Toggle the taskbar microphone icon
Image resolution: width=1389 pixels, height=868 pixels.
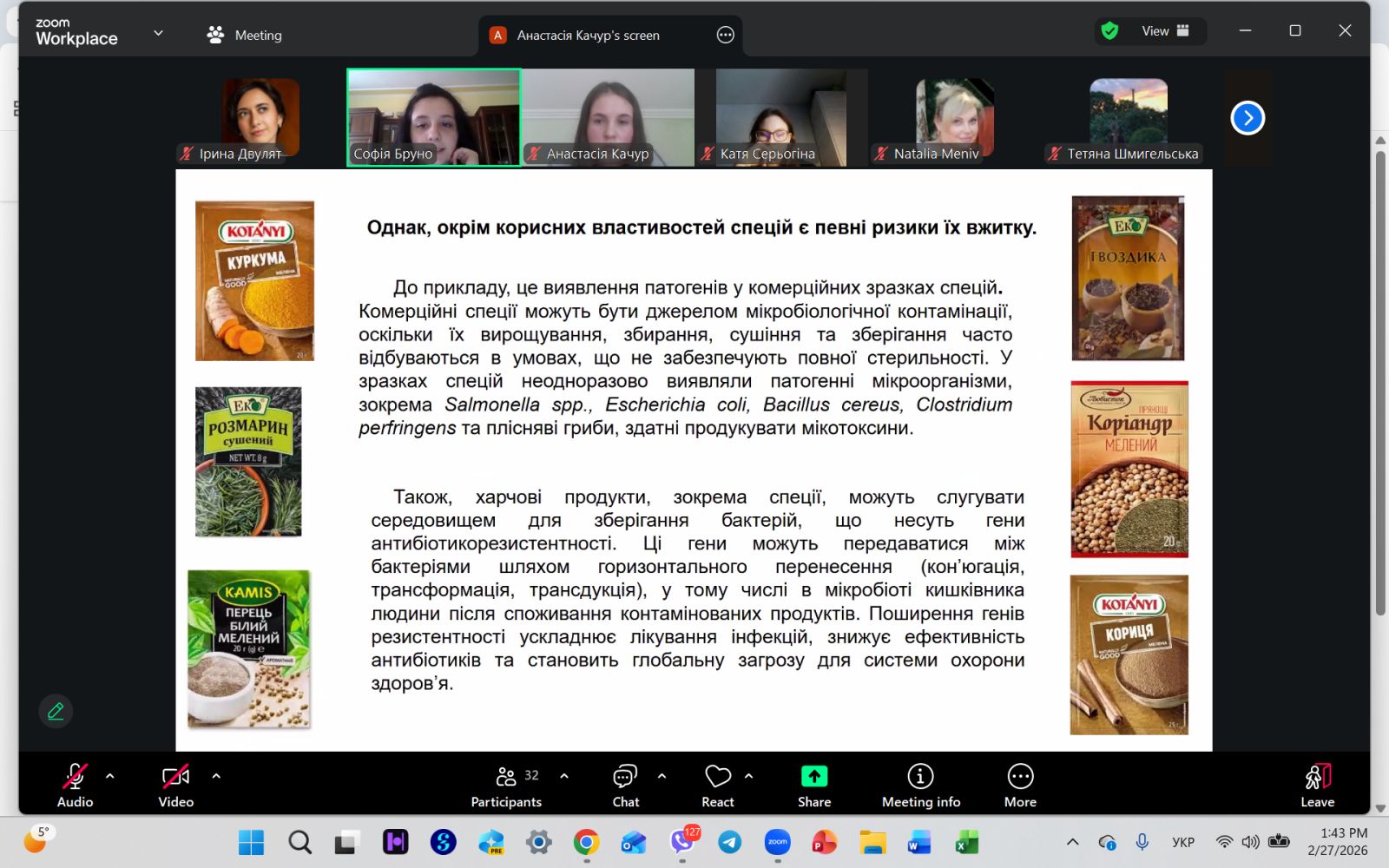coord(1142,842)
